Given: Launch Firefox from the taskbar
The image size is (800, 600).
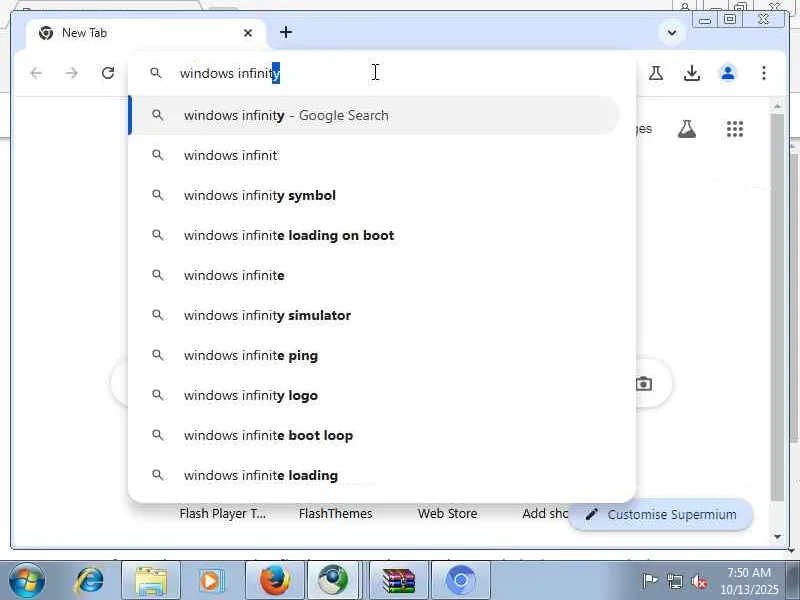Looking at the screenshot, I should coord(274,581).
